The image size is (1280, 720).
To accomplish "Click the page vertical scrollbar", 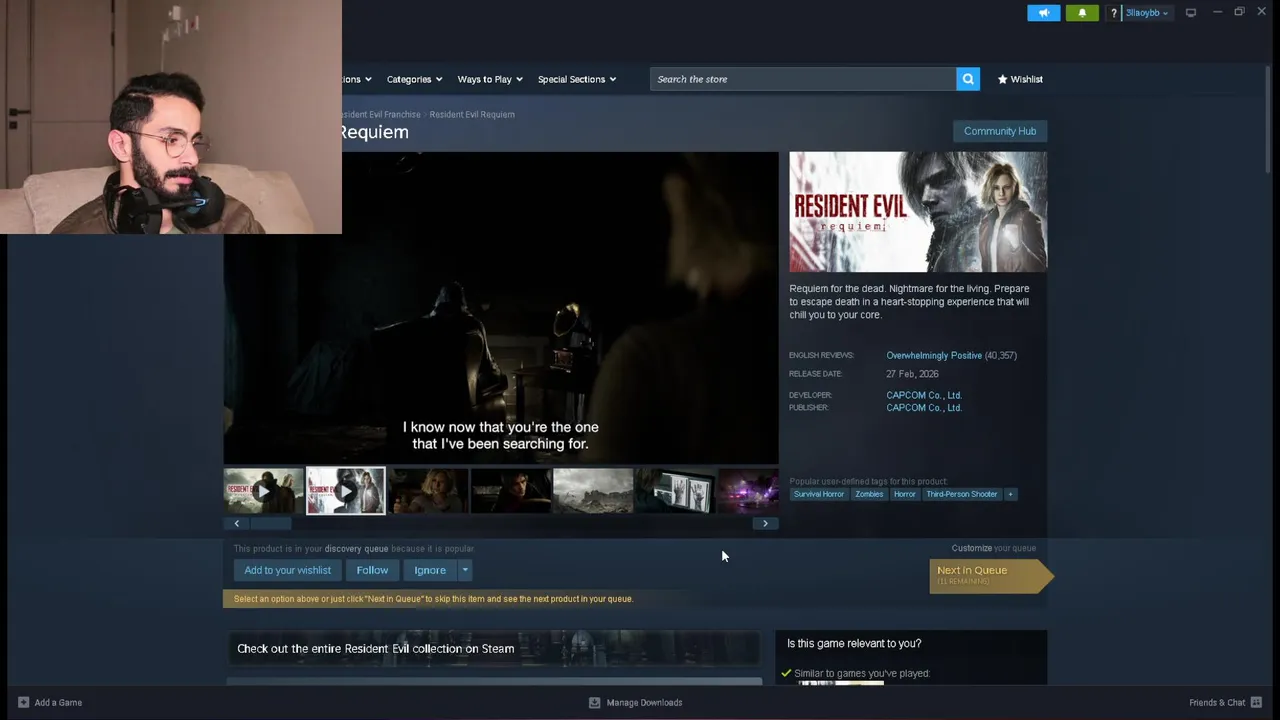I will coord(1267,120).
